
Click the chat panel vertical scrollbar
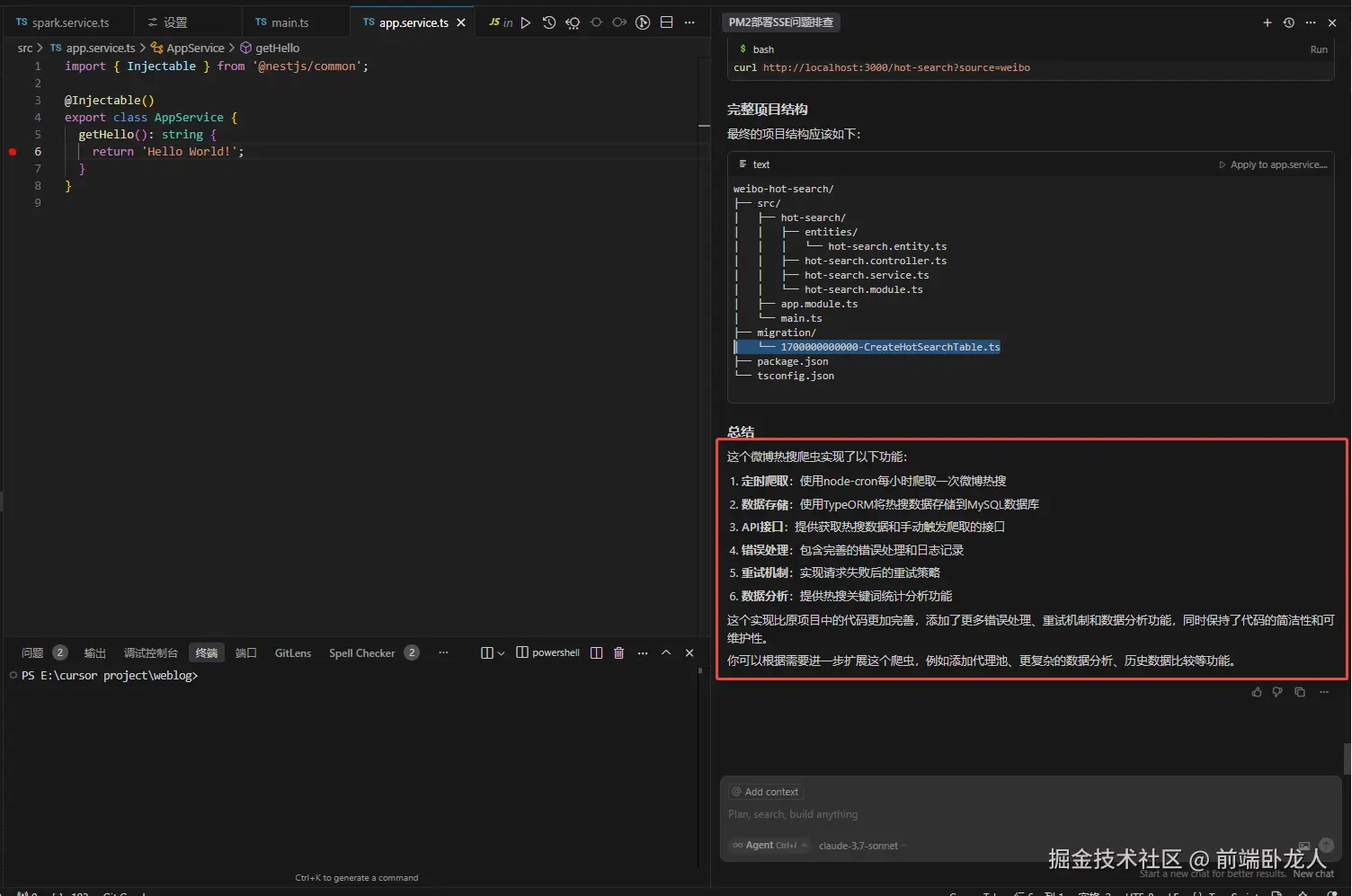(1347, 758)
